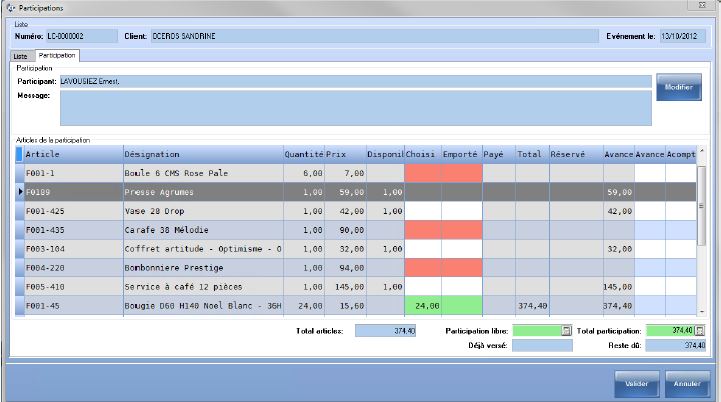
Task: Click the Quantité column header
Action: point(303,154)
